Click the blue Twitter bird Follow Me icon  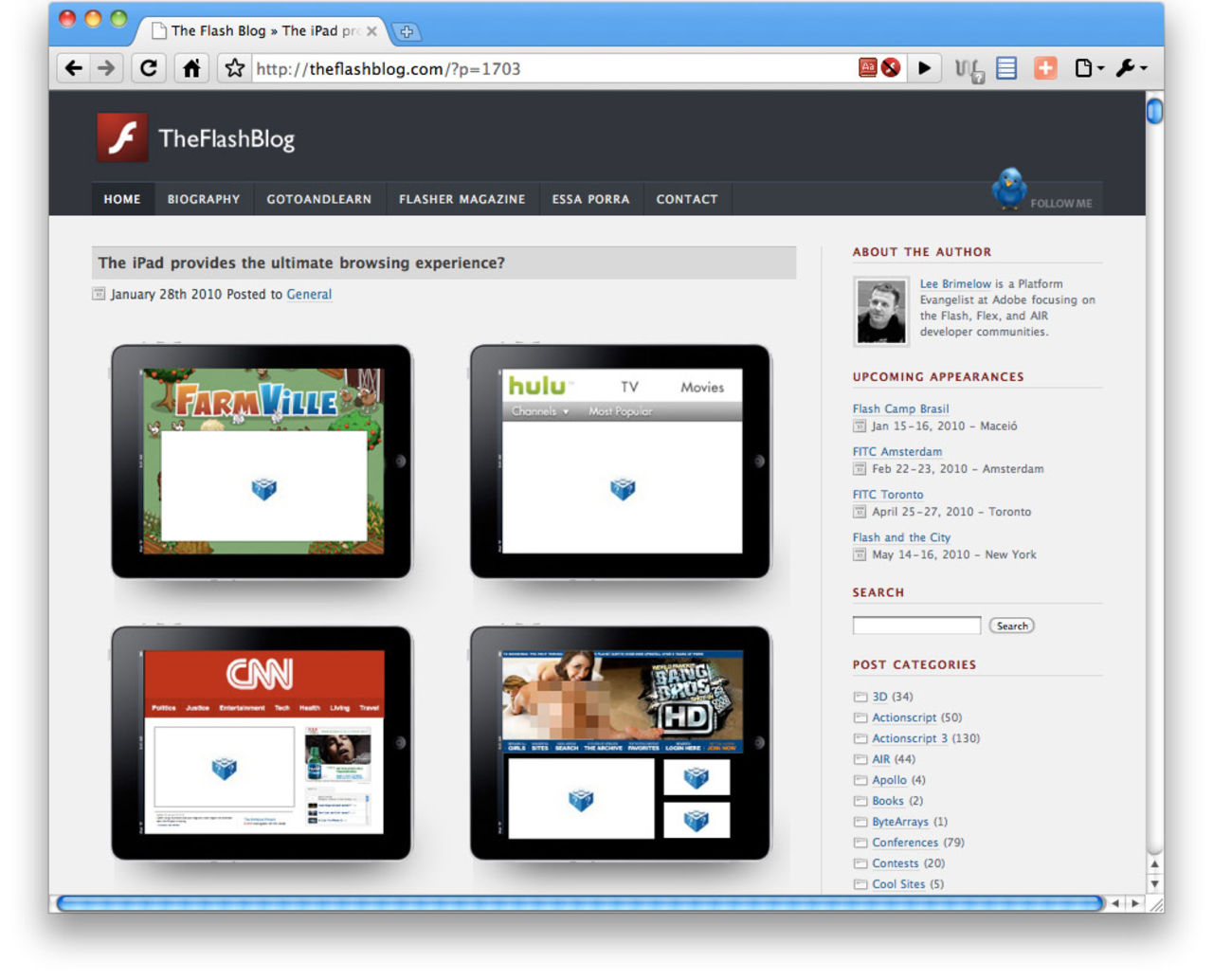pyautogui.click(x=1009, y=188)
